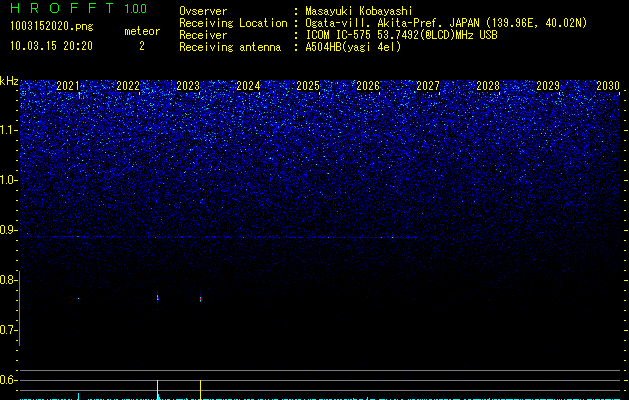Viewport: 629px width, 400px height.
Task: Click the 2023 time marker
Action: click(188, 86)
